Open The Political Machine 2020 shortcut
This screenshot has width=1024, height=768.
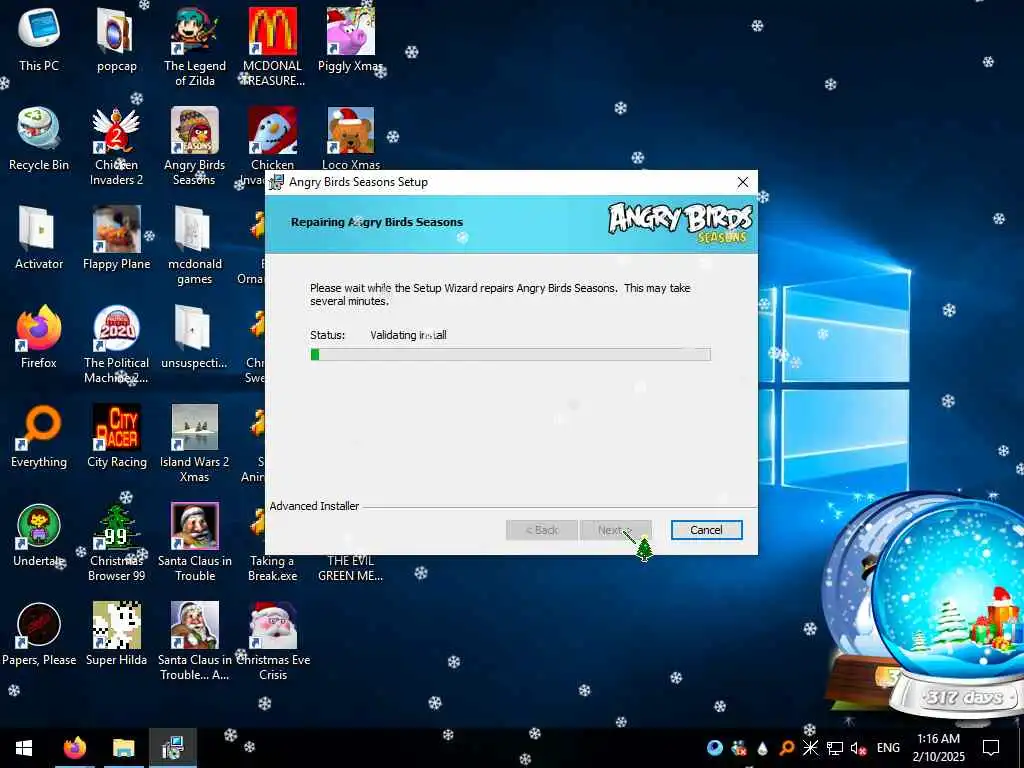pyautogui.click(x=116, y=344)
